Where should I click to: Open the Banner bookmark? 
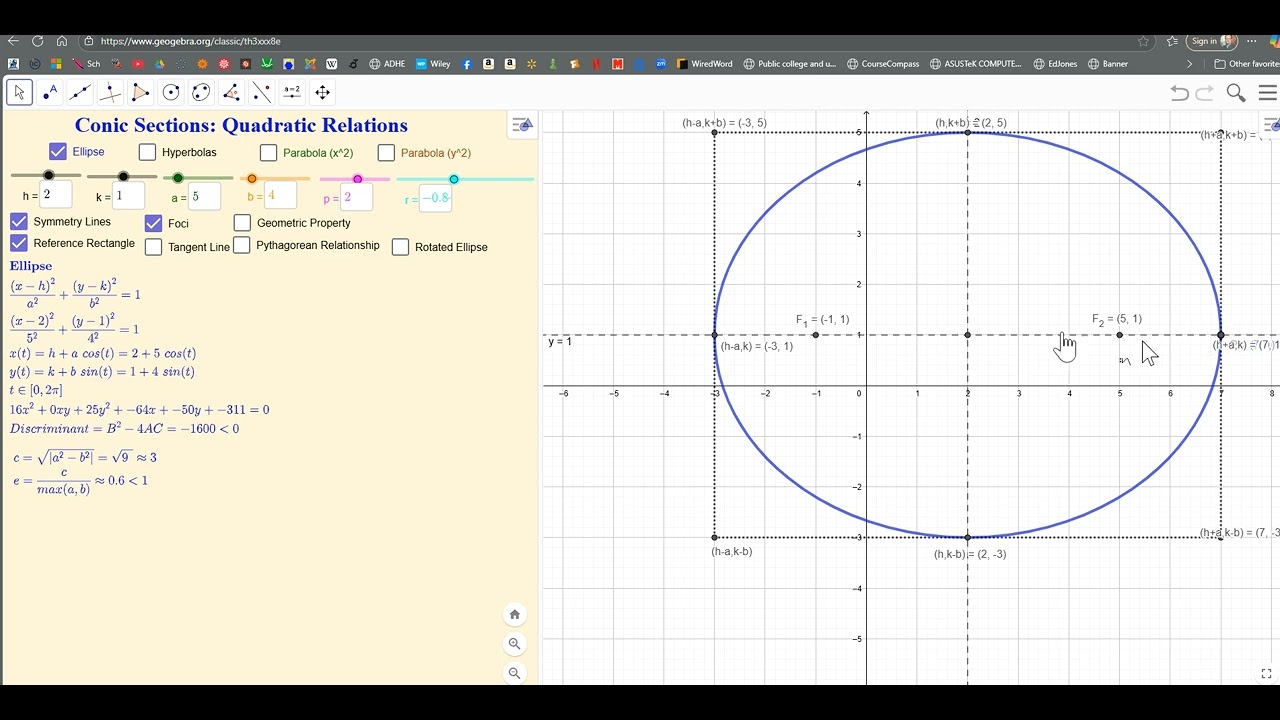pyautogui.click(x=1107, y=64)
